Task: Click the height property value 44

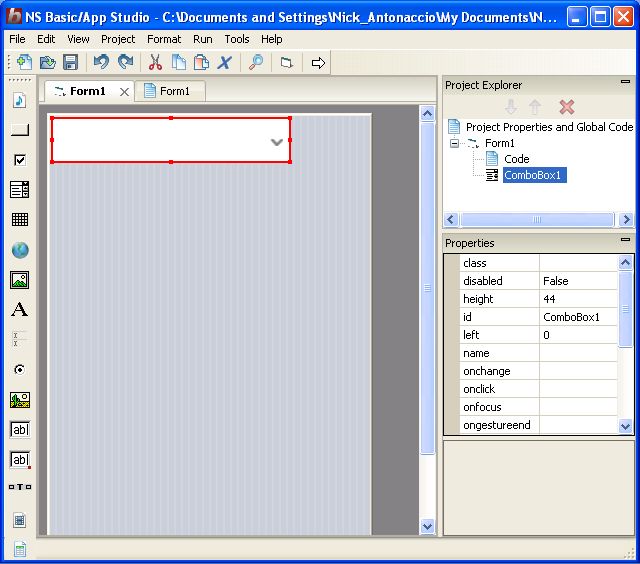Action: click(578, 299)
